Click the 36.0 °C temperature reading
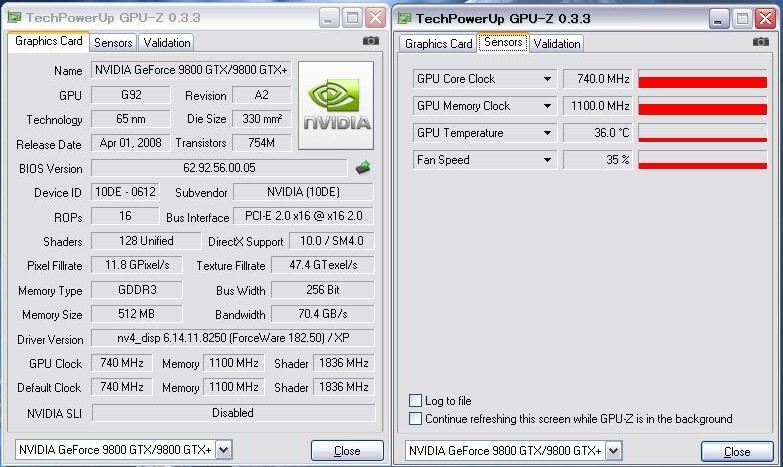The height and width of the screenshot is (467, 783). pyautogui.click(x=598, y=133)
